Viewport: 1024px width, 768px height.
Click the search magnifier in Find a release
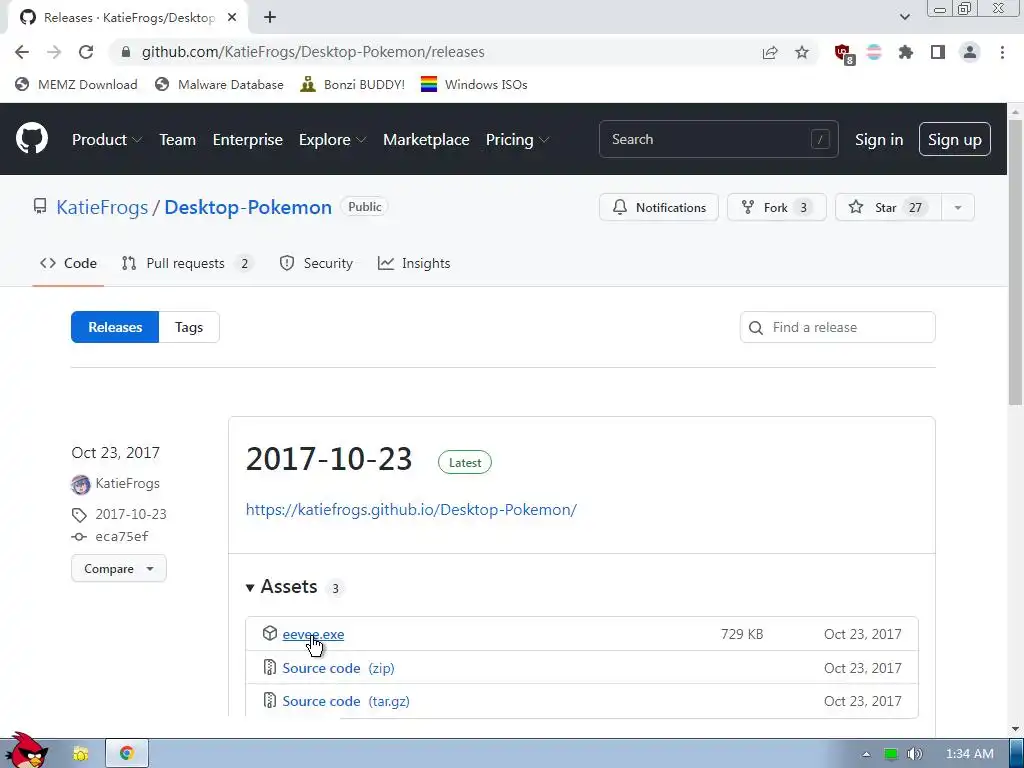click(x=756, y=327)
